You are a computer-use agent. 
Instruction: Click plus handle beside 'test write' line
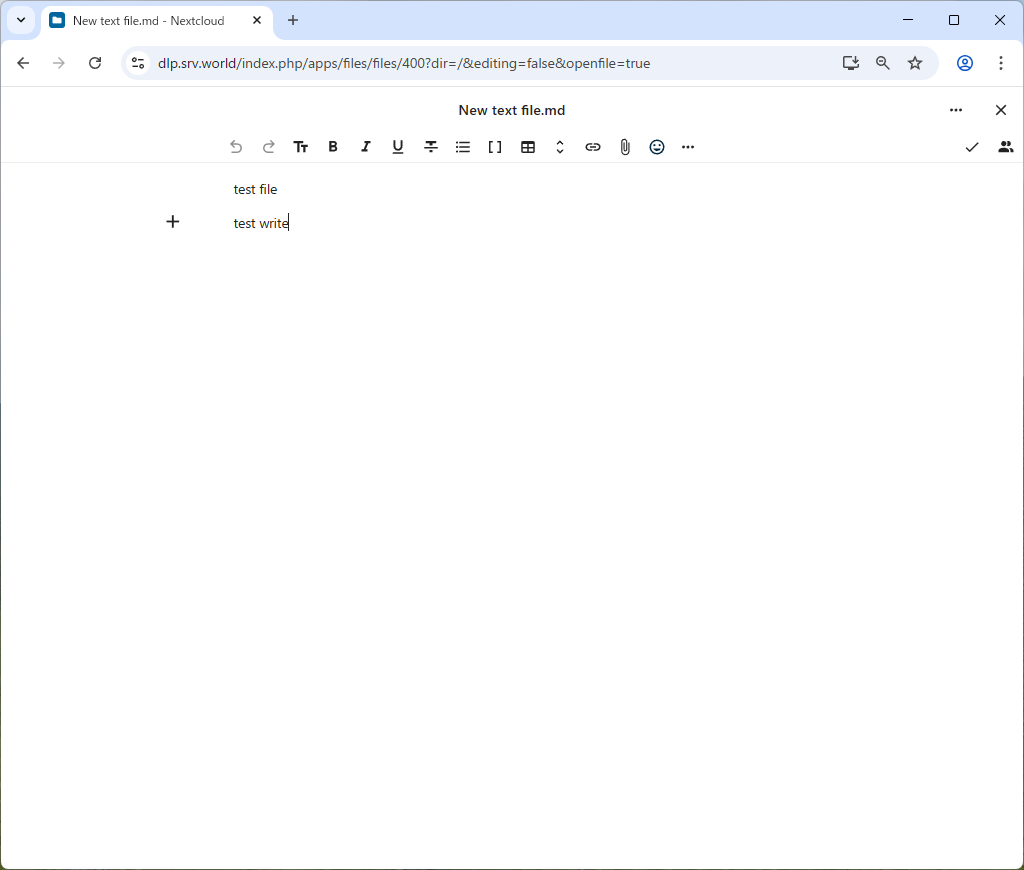coord(173,222)
